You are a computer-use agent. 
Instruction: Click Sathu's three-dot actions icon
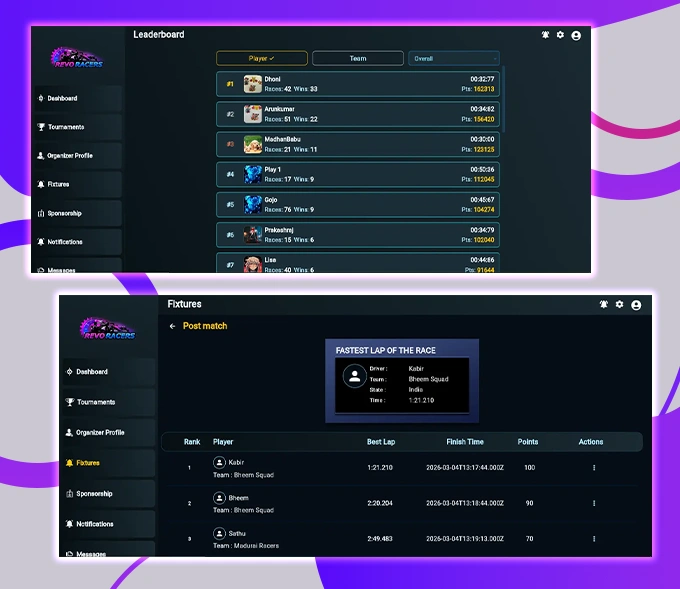[x=594, y=539]
